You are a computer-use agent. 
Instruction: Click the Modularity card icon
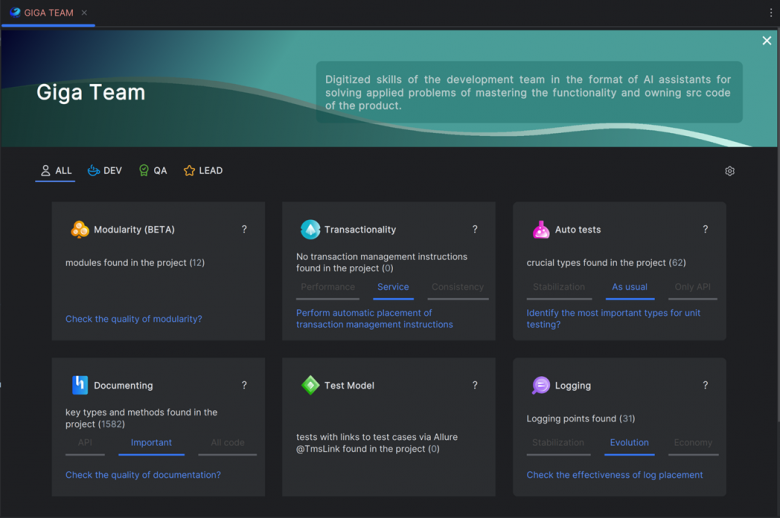[x=80, y=230]
